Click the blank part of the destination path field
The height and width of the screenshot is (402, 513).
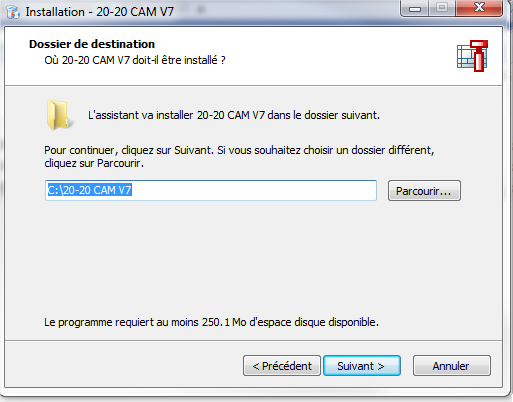pyautogui.click(x=253, y=190)
